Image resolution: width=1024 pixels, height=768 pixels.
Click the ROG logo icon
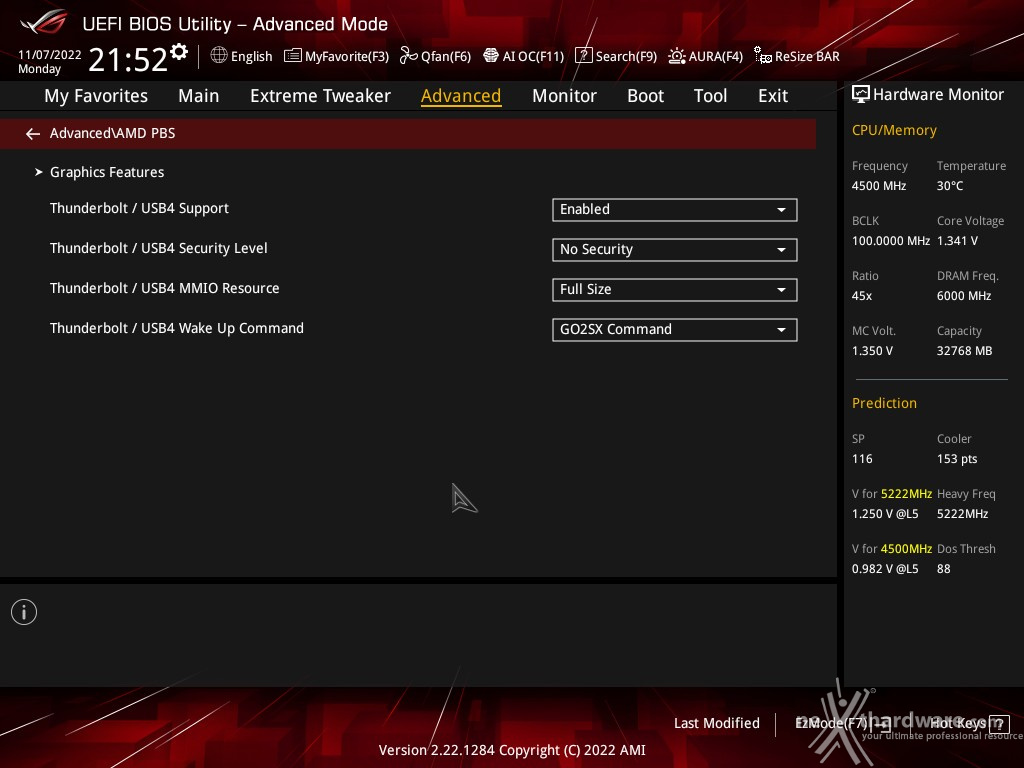pyautogui.click(x=43, y=22)
